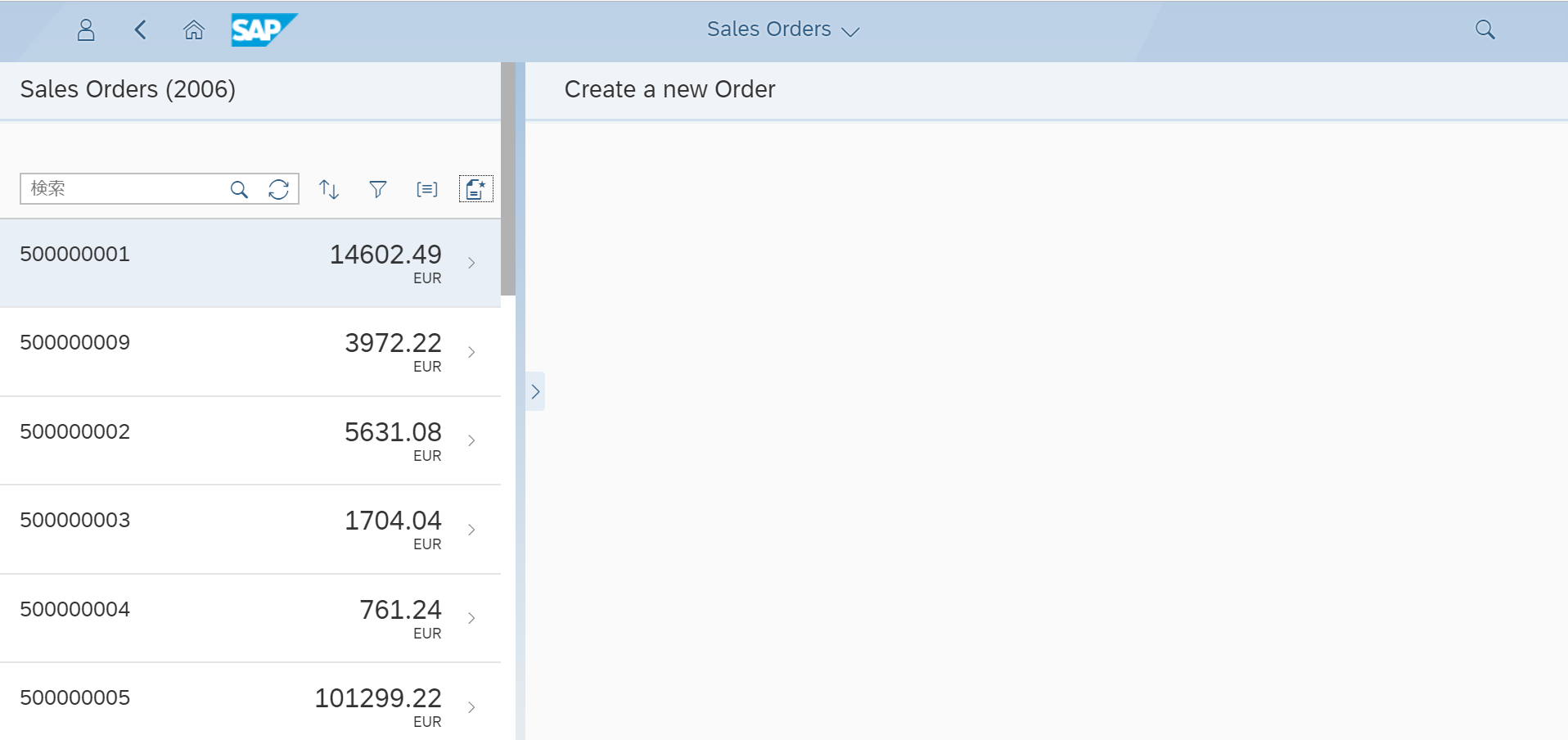Select sales order 500000009
1568x740 pixels.
pyautogui.click(x=250, y=352)
